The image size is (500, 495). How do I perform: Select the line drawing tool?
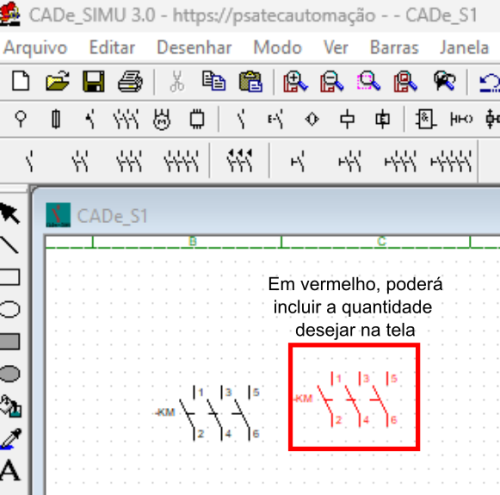9,245
